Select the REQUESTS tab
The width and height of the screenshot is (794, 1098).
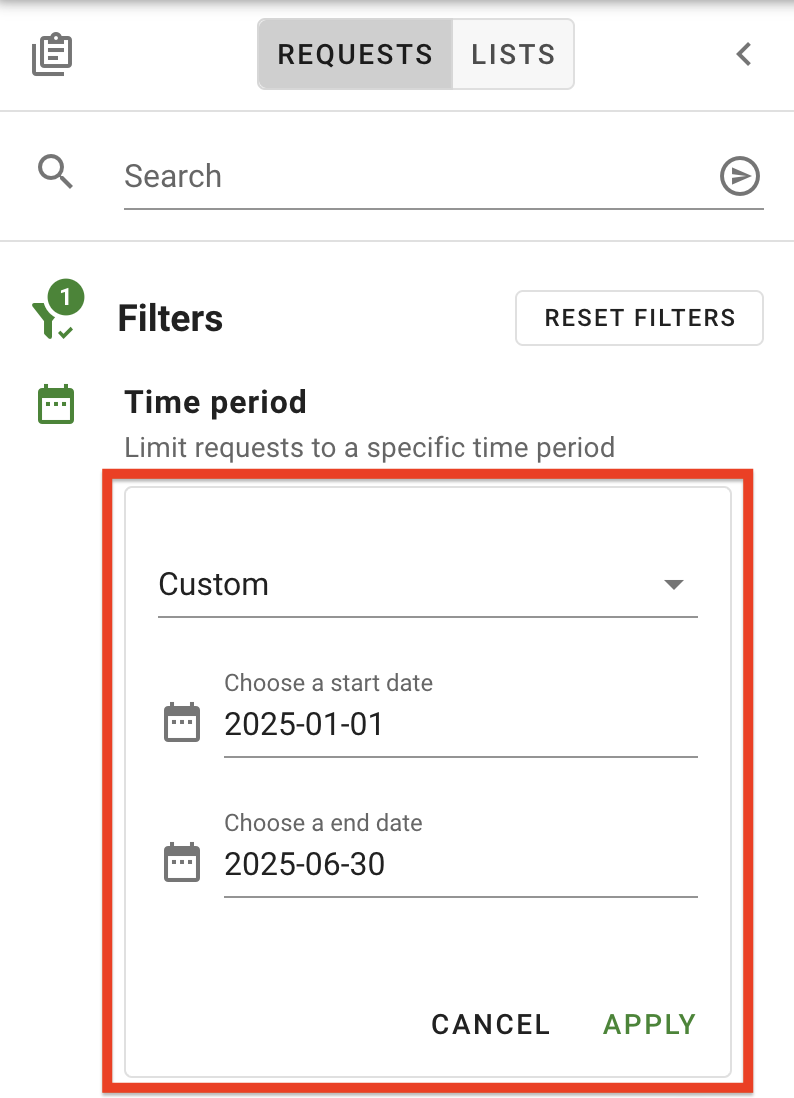[x=355, y=54]
